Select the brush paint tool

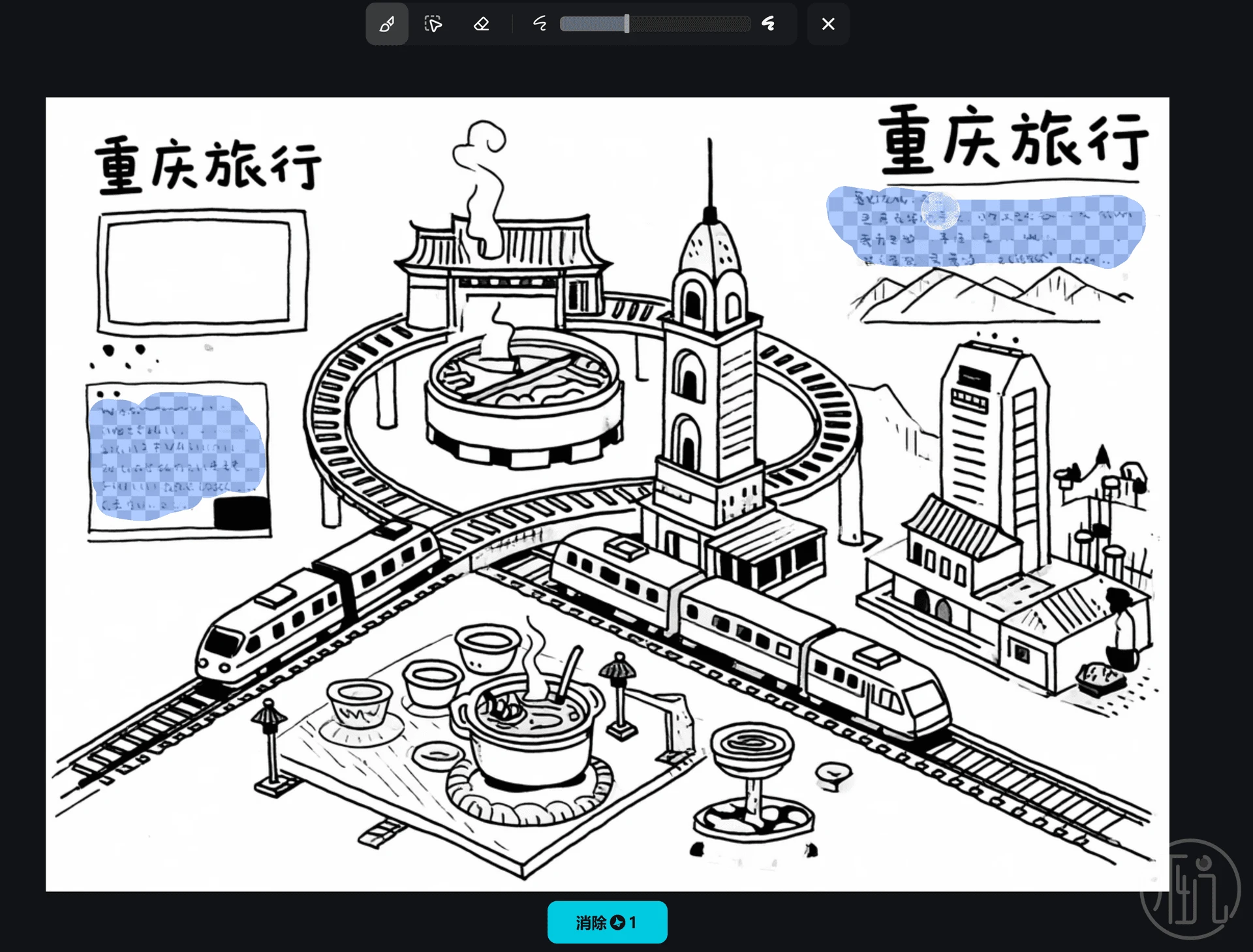click(x=387, y=24)
